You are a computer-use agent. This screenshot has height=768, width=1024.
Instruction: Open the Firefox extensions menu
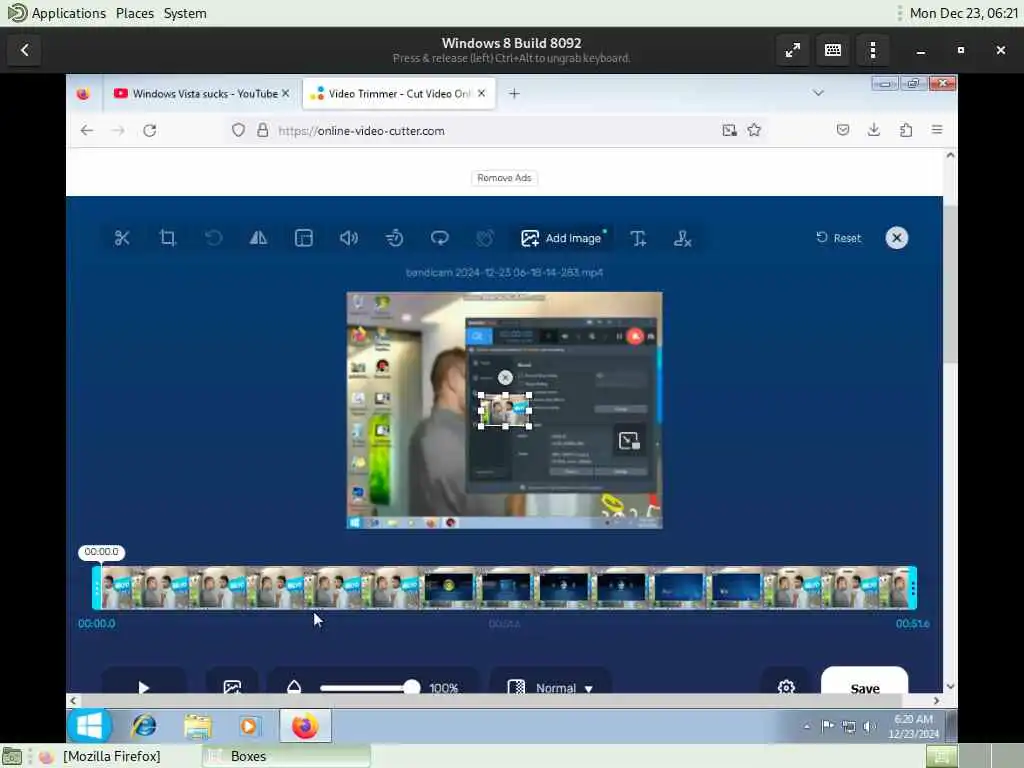click(906, 130)
